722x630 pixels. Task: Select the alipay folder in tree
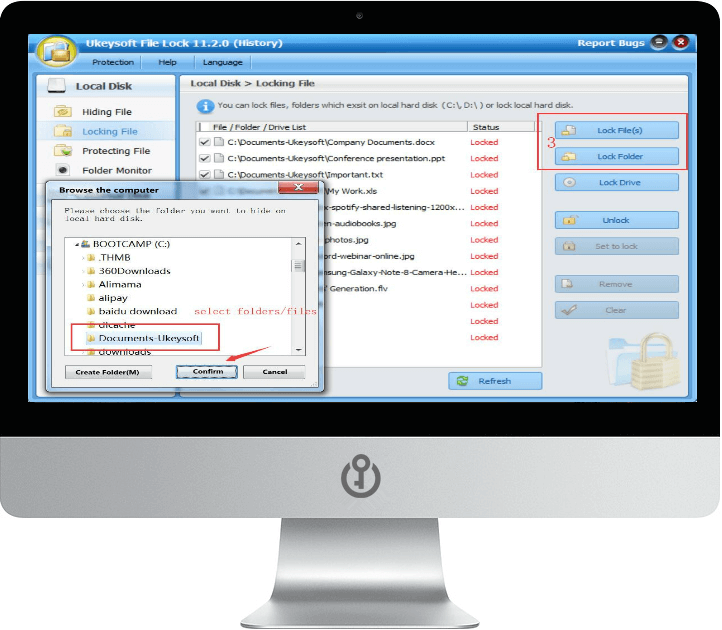[x=113, y=298]
